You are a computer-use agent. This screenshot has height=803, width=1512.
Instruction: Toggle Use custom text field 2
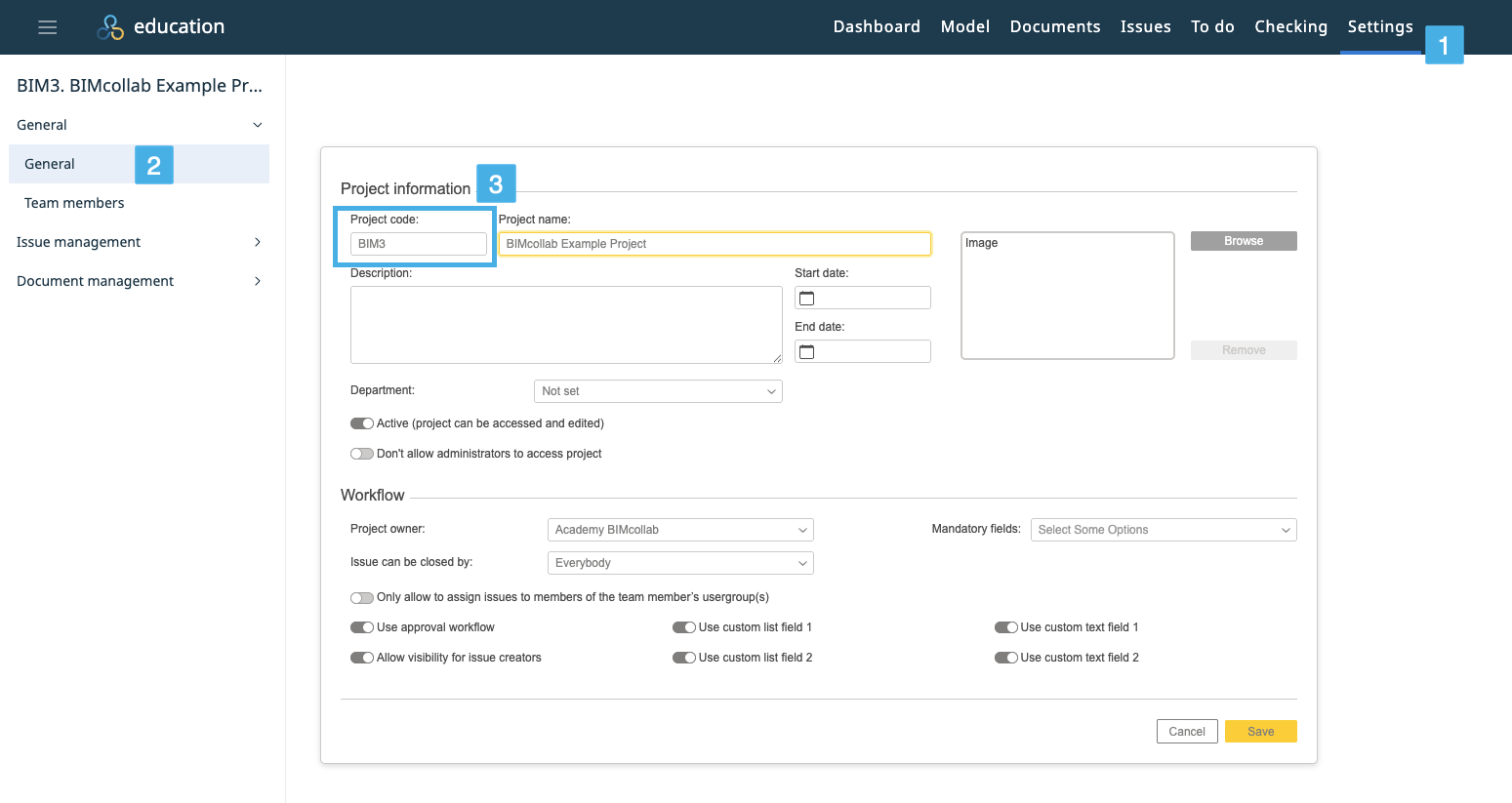pyautogui.click(x=1006, y=658)
